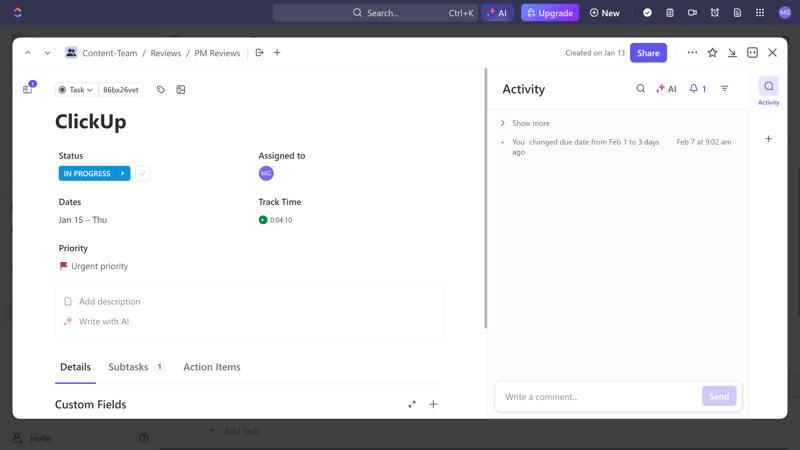This screenshot has width=800, height=450.
Task: Advance status with the arrow next to IN PROGRESS
Action: click(x=123, y=173)
